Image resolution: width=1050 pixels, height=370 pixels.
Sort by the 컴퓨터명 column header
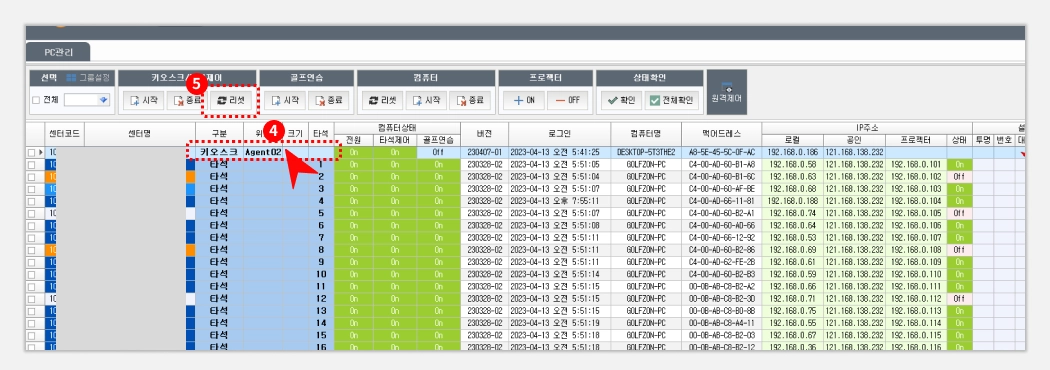[646, 134]
